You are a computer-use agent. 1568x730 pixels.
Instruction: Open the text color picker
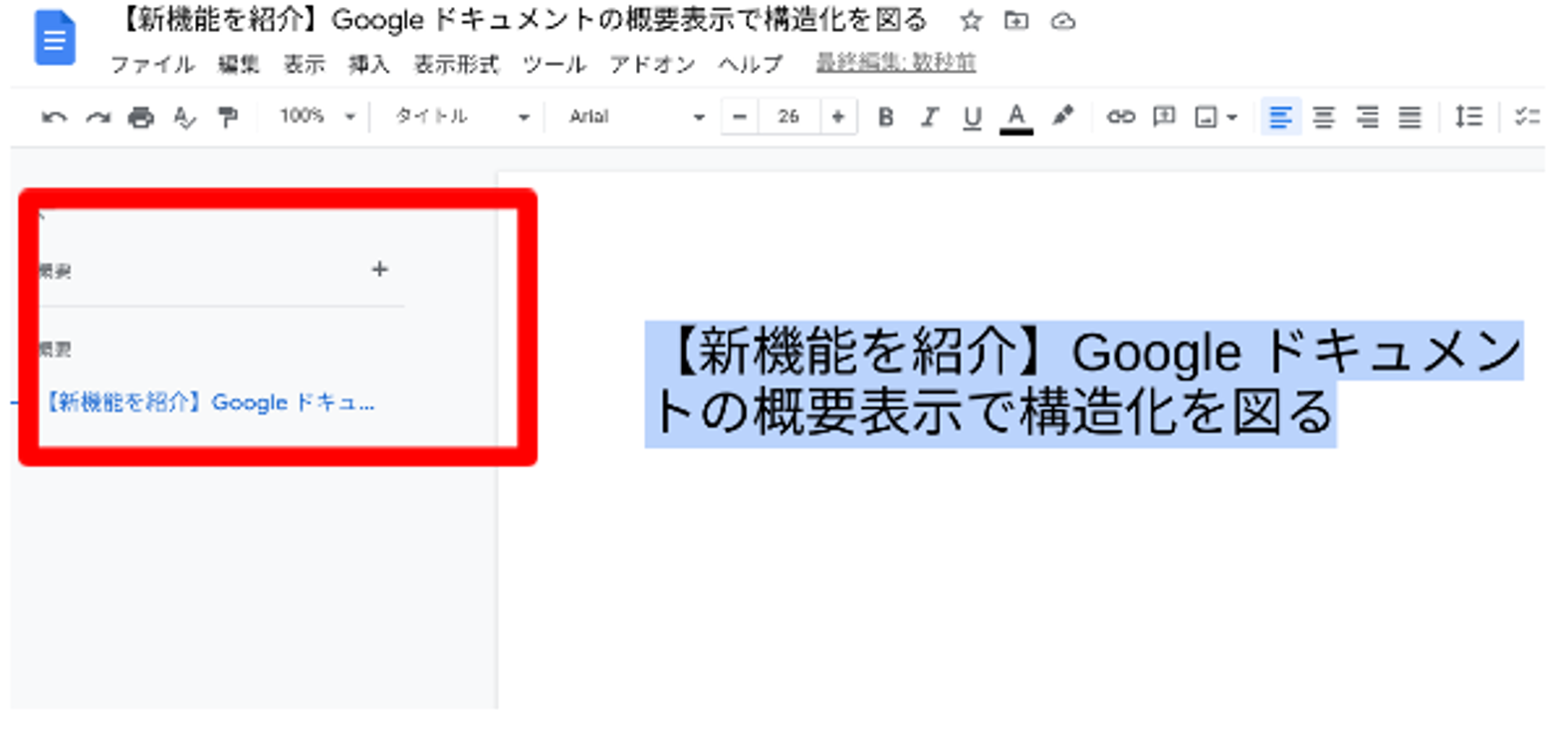point(1016,118)
